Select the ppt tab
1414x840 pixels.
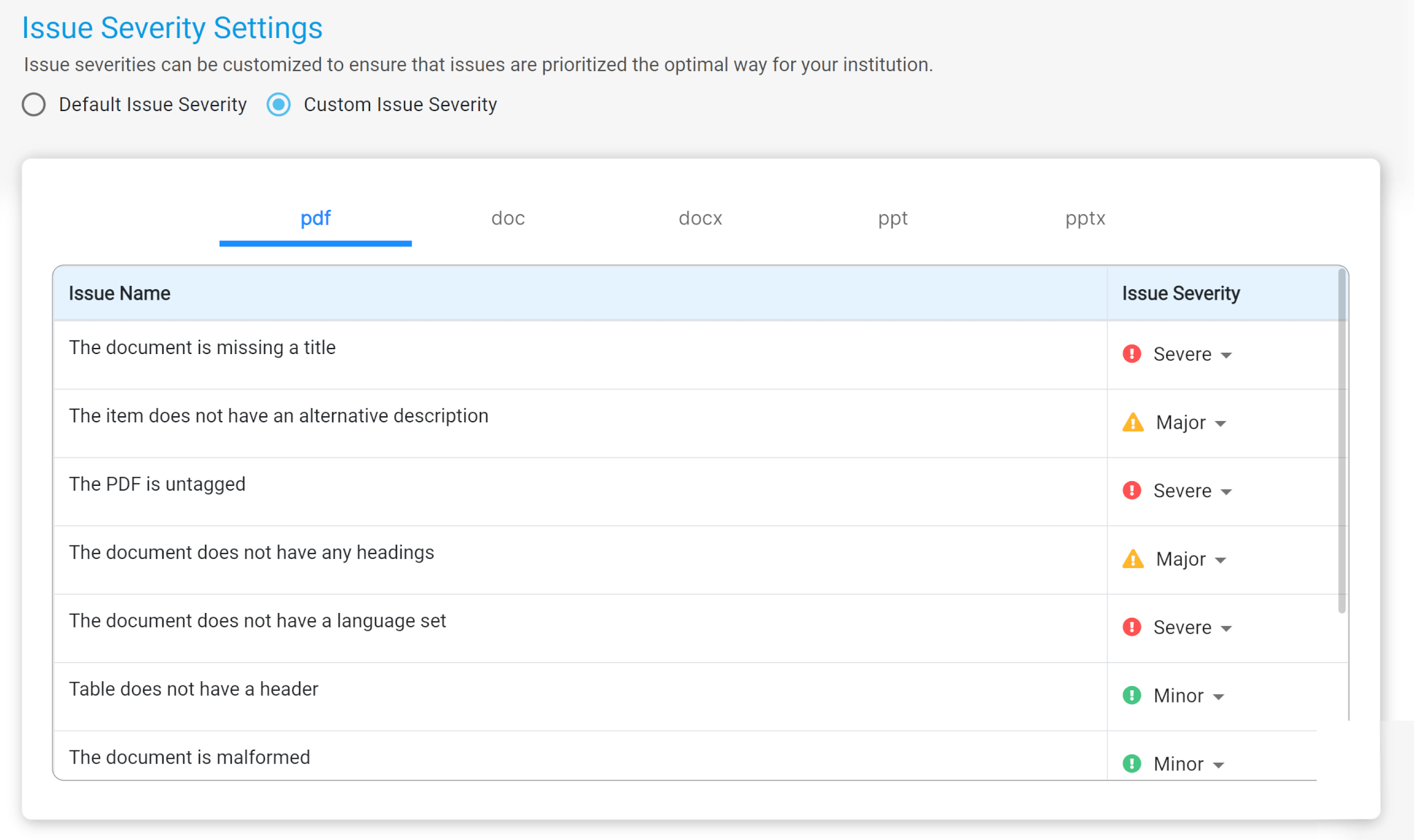[893, 219]
